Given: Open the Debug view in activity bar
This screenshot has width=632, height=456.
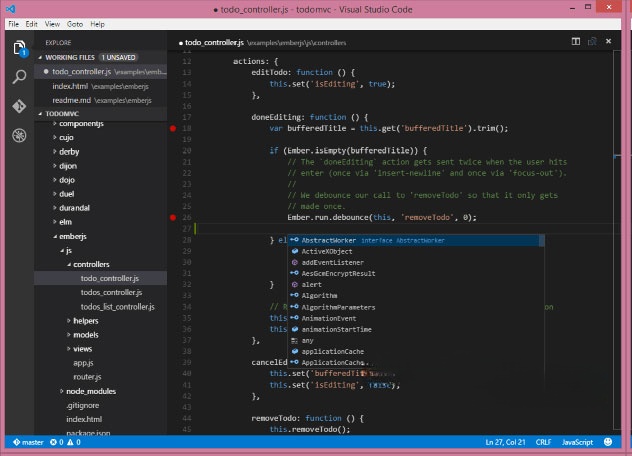Looking at the screenshot, I should (19, 135).
